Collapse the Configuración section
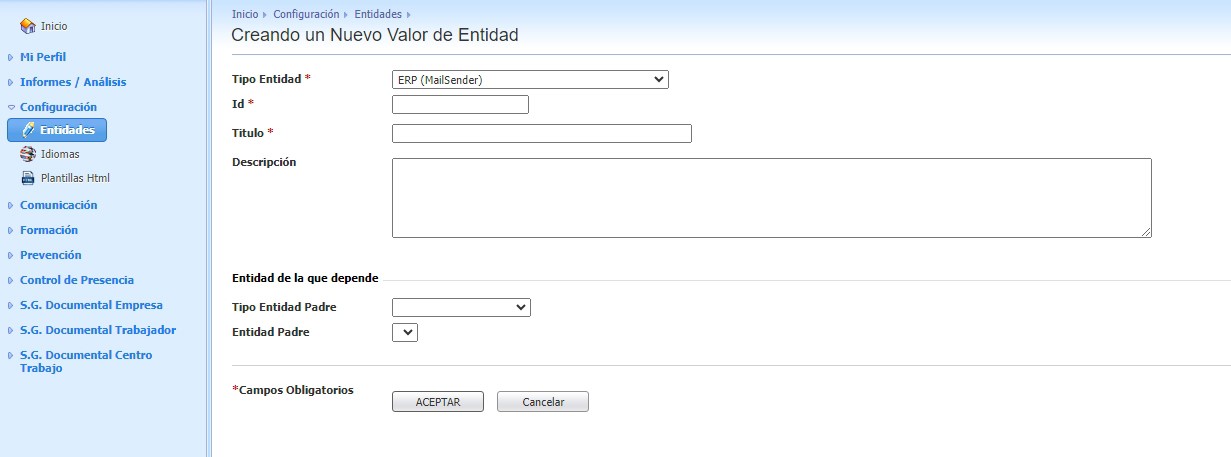The image size is (1231, 457). click(58, 106)
